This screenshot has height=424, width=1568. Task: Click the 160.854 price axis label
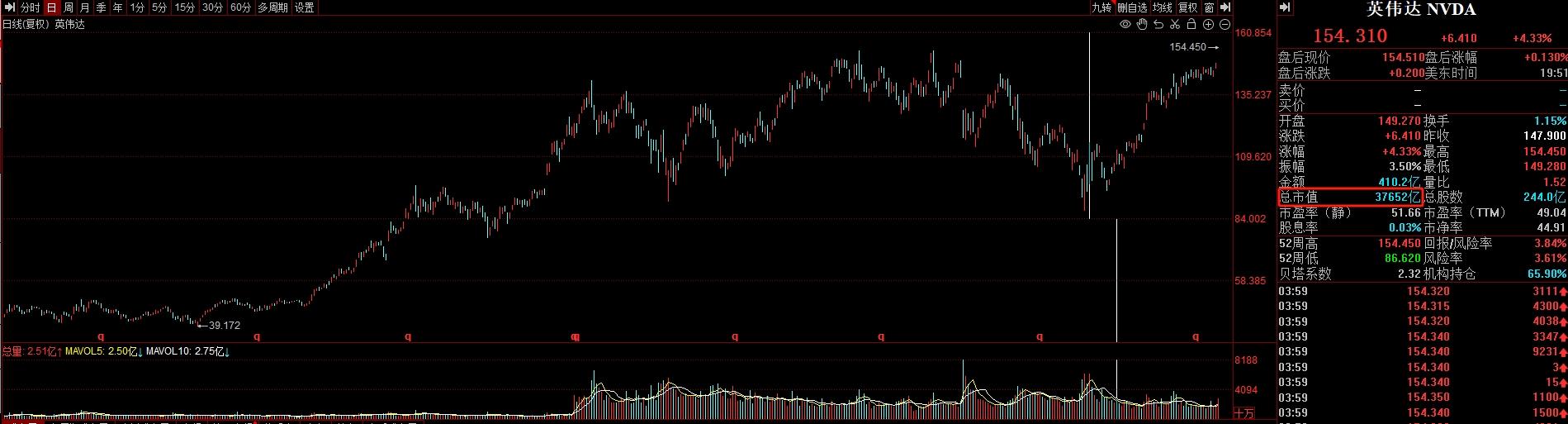click(x=1253, y=34)
